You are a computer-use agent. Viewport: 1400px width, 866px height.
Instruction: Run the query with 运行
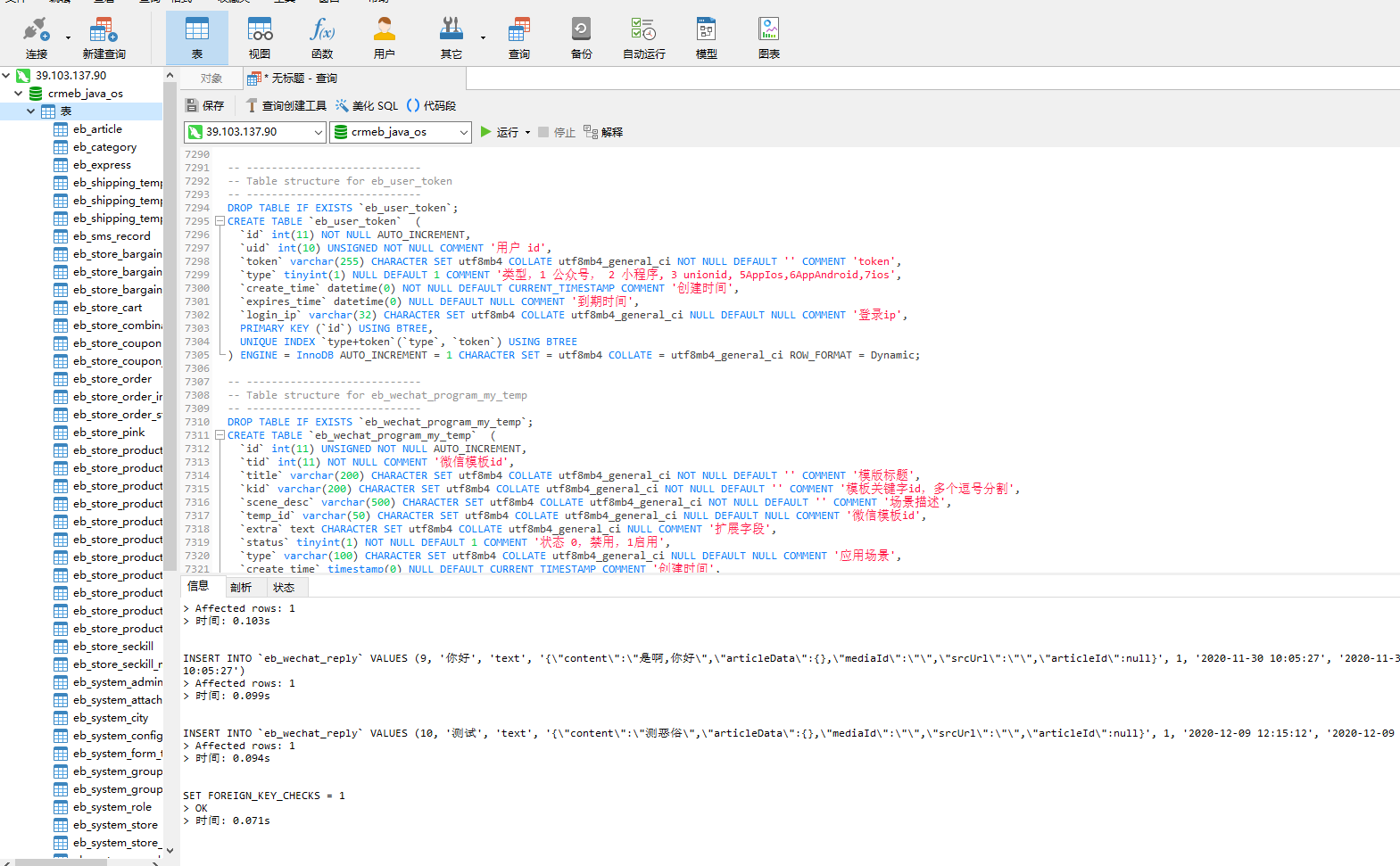coord(500,132)
